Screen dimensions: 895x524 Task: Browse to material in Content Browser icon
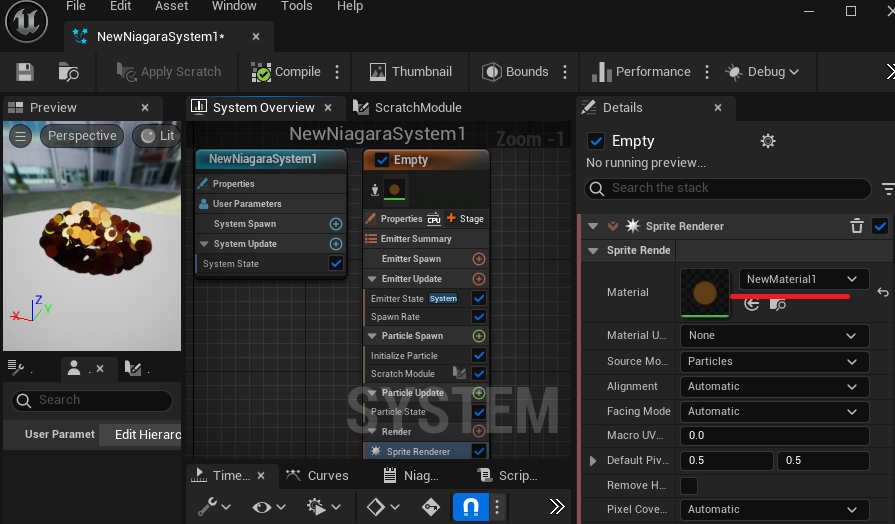pyautogui.click(x=777, y=304)
